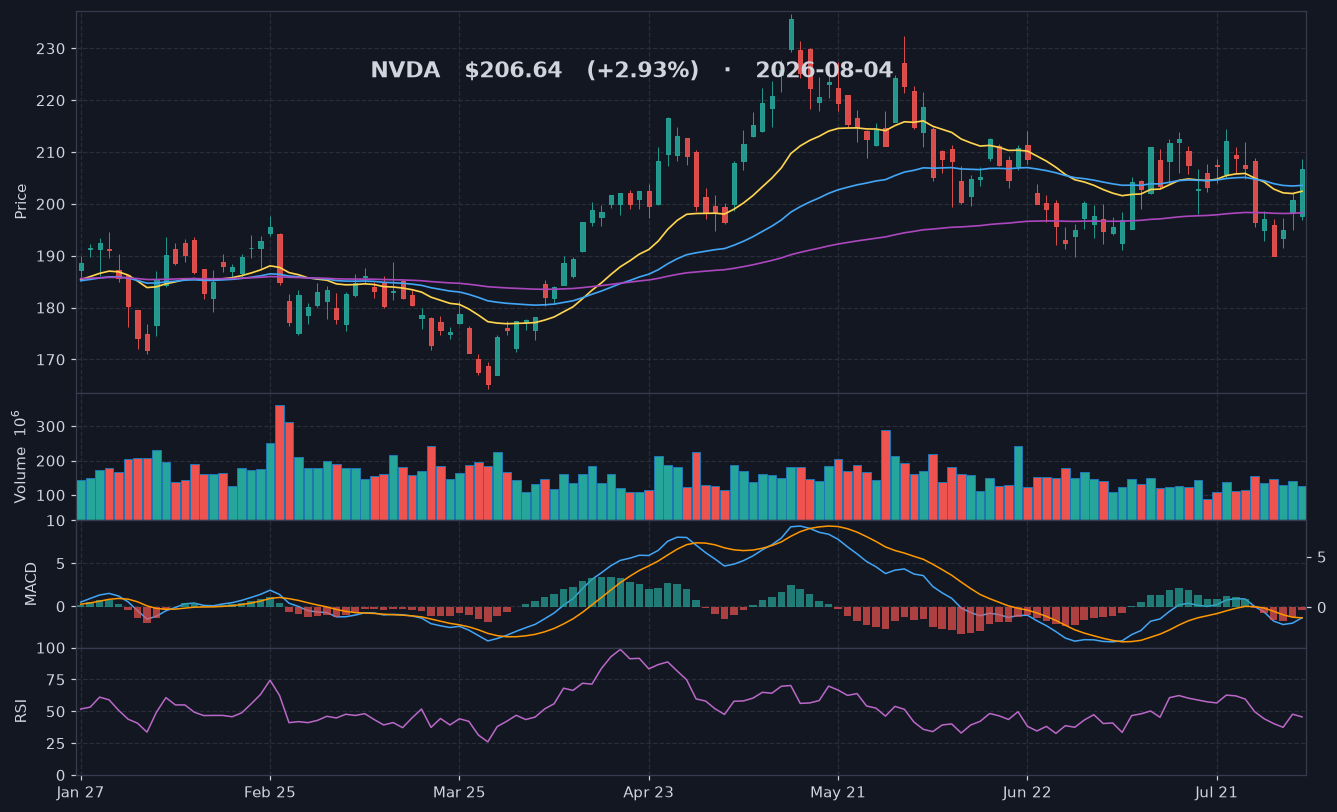The image size is (1337, 812).
Task: Click the 2026-08-04 date in the title
Action: coord(824,71)
